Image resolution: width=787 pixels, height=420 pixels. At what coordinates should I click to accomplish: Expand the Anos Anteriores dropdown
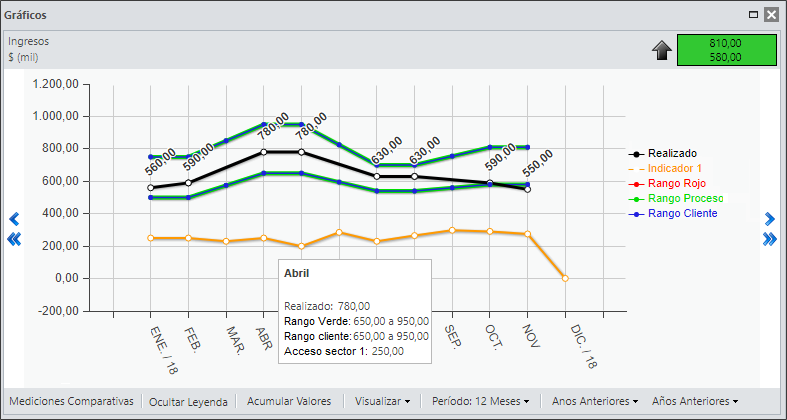click(595, 401)
